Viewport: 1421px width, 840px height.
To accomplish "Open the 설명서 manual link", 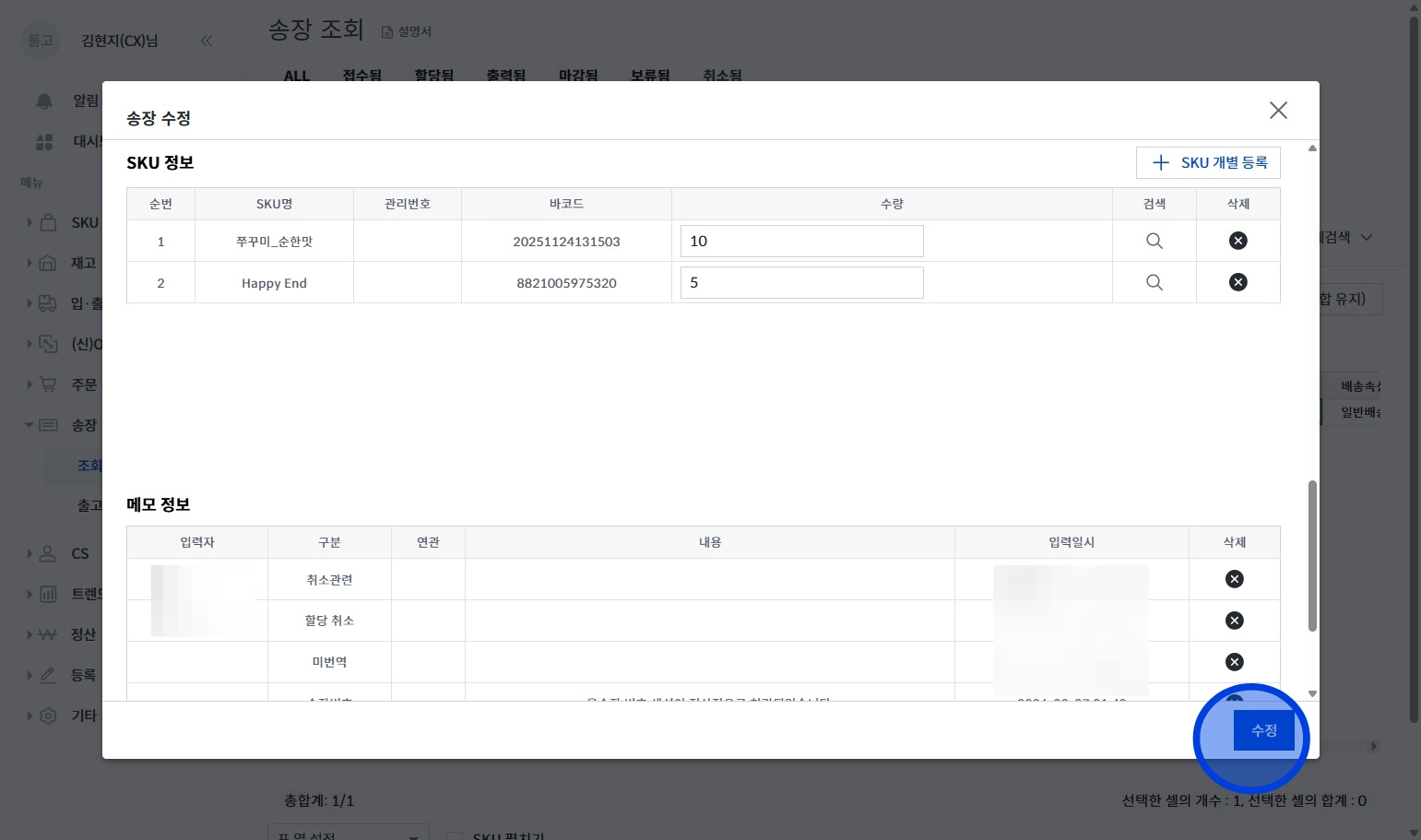I will 407,31.
